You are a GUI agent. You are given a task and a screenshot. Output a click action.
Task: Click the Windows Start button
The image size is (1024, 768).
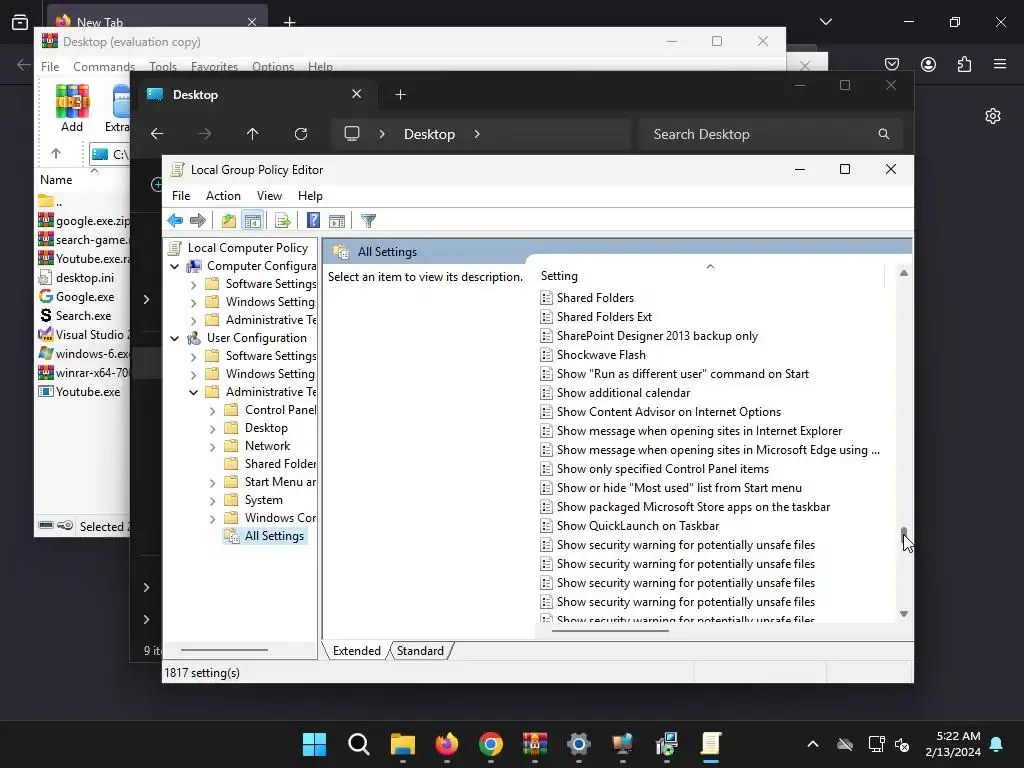314,744
